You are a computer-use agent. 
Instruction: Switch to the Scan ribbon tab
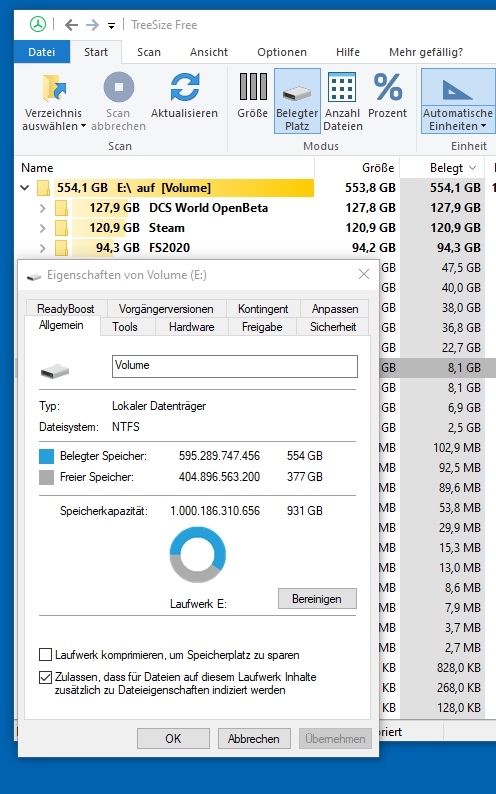149,52
